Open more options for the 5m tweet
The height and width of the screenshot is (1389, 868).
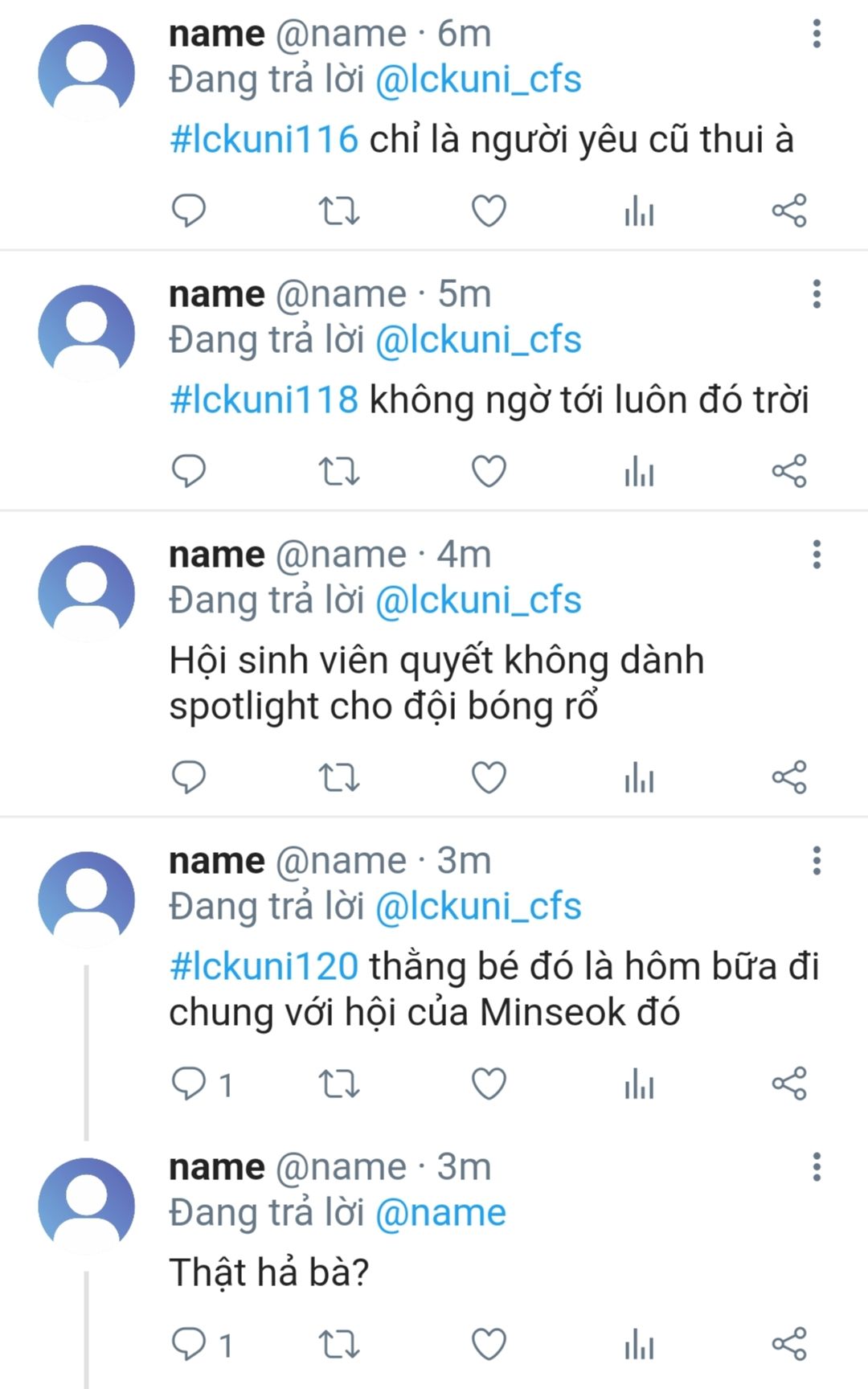(817, 294)
